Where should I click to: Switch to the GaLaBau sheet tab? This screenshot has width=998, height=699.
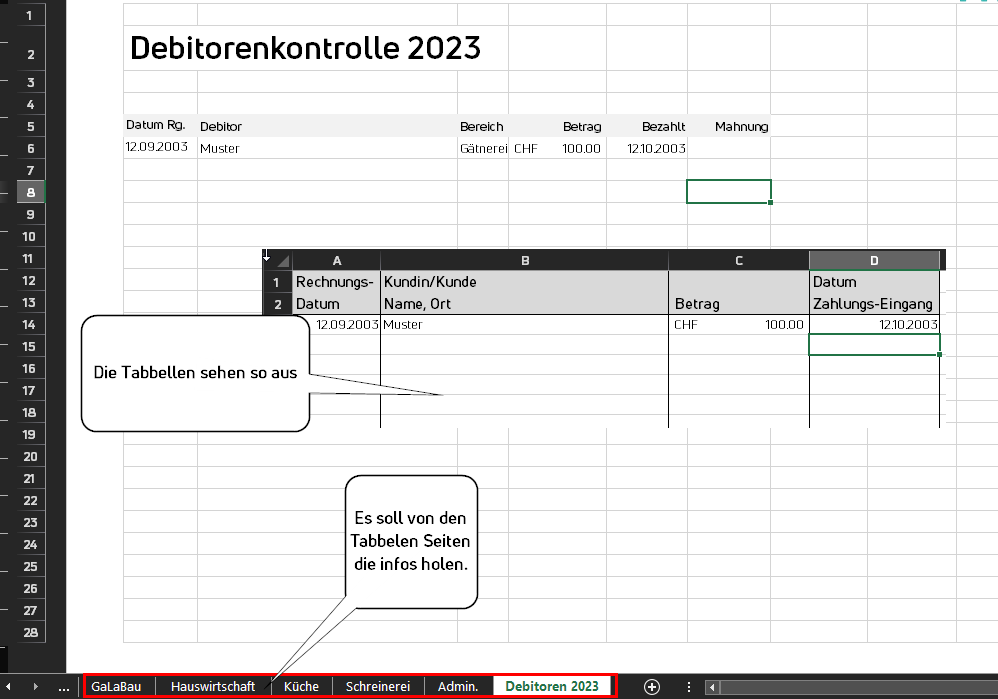click(116, 686)
